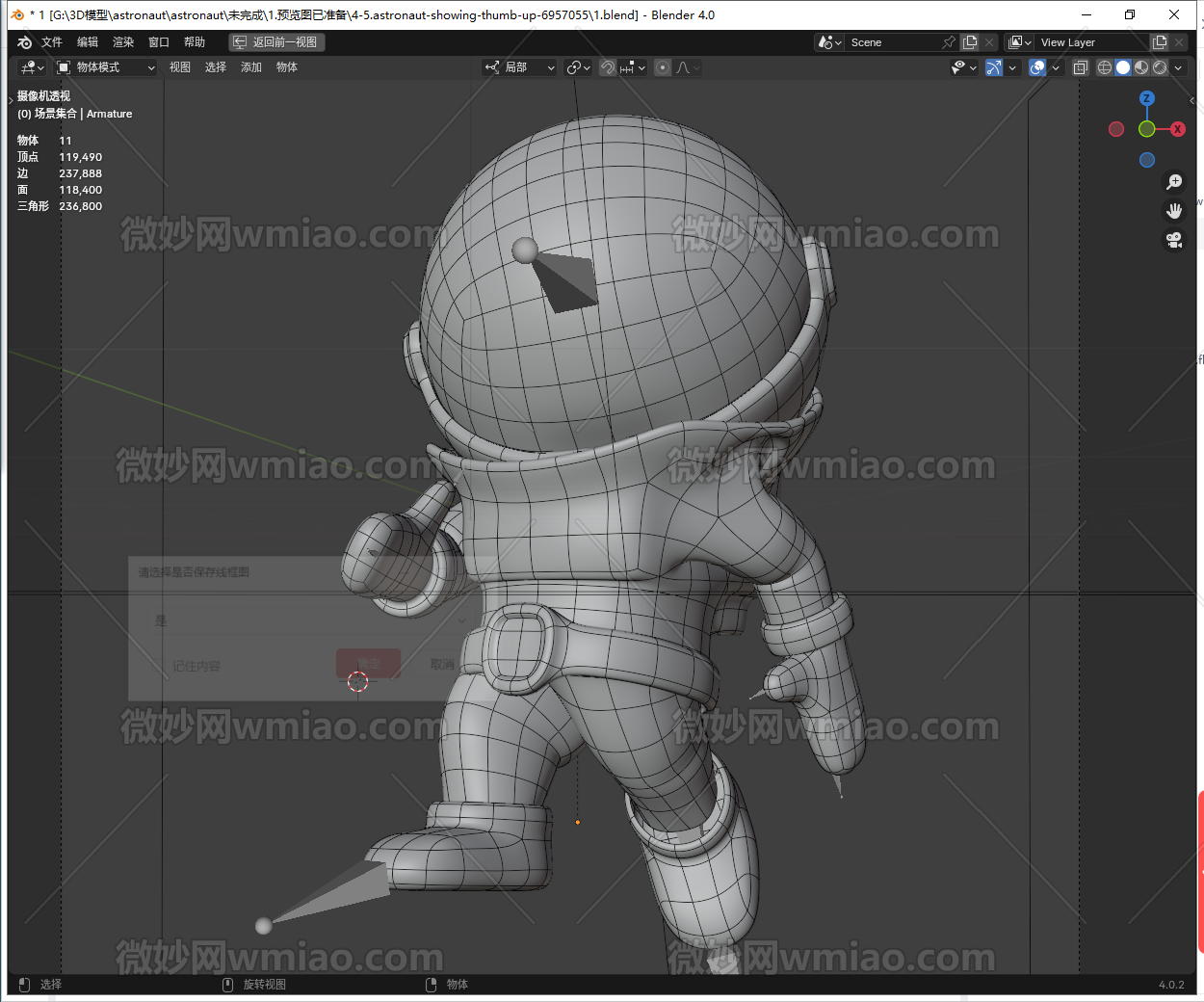This screenshot has width=1204, height=1002.
Task: Open the gizmo options dropdown arrow
Action: 1012,67
